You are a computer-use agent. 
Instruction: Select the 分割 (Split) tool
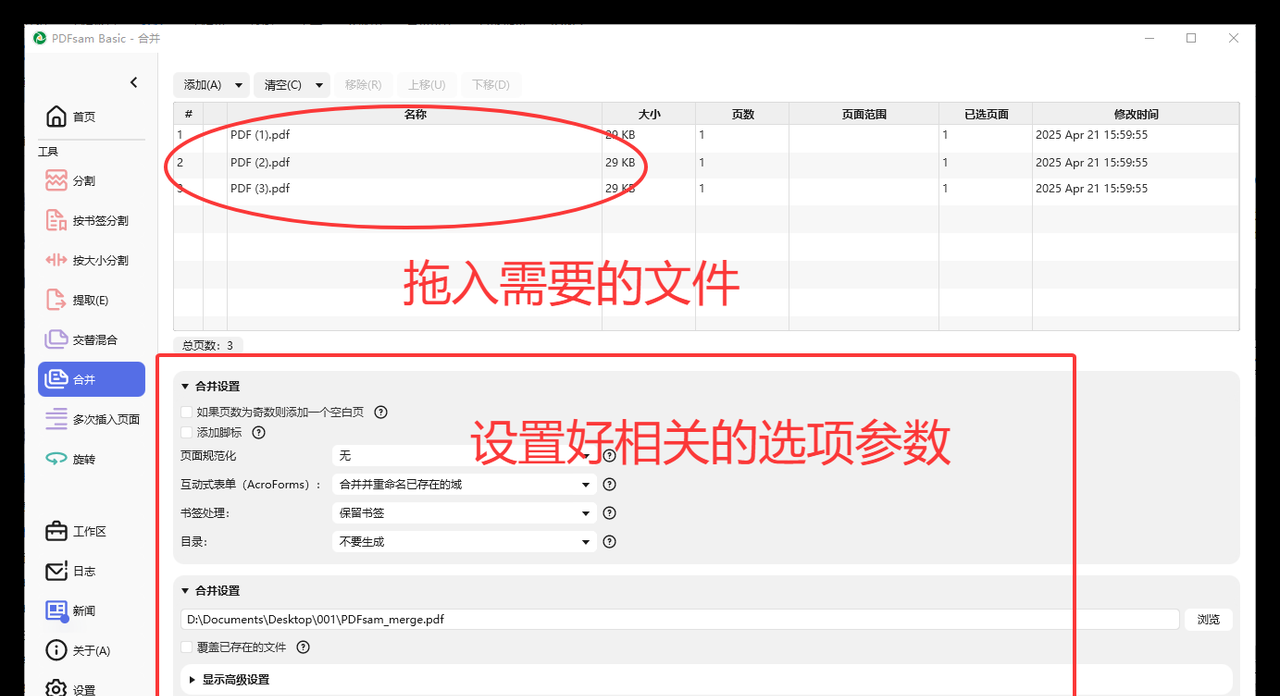(80, 180)
